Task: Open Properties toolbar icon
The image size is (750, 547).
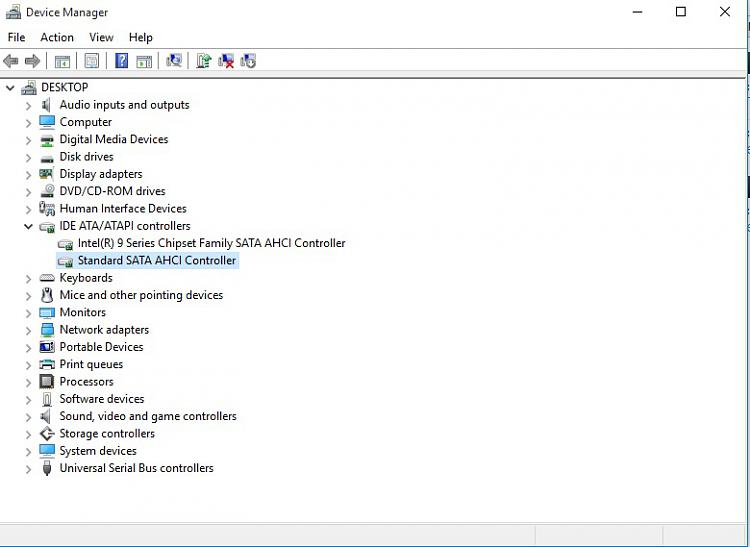Action: (91, 61)
